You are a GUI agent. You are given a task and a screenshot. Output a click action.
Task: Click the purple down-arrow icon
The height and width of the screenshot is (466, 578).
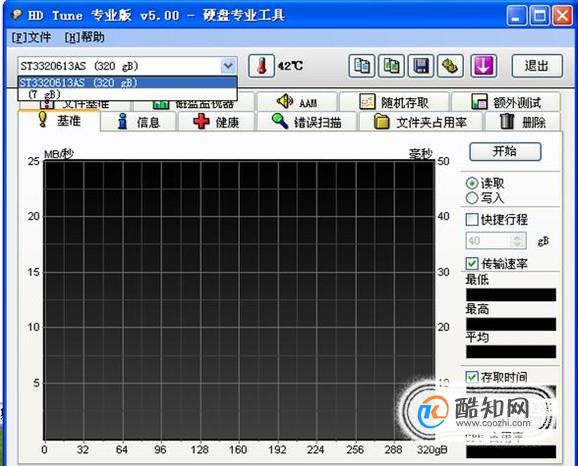[x=484, y=66]
